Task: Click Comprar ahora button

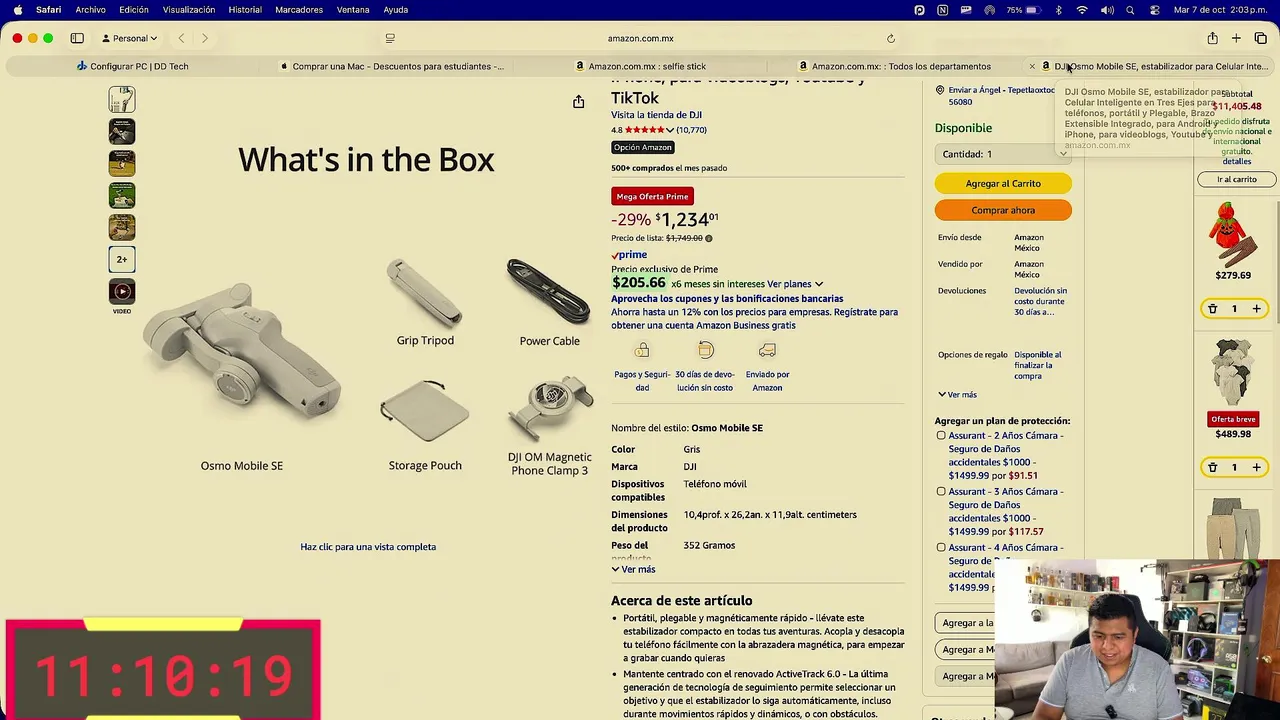Action: pyautogui.click(x=1003, y=210)
